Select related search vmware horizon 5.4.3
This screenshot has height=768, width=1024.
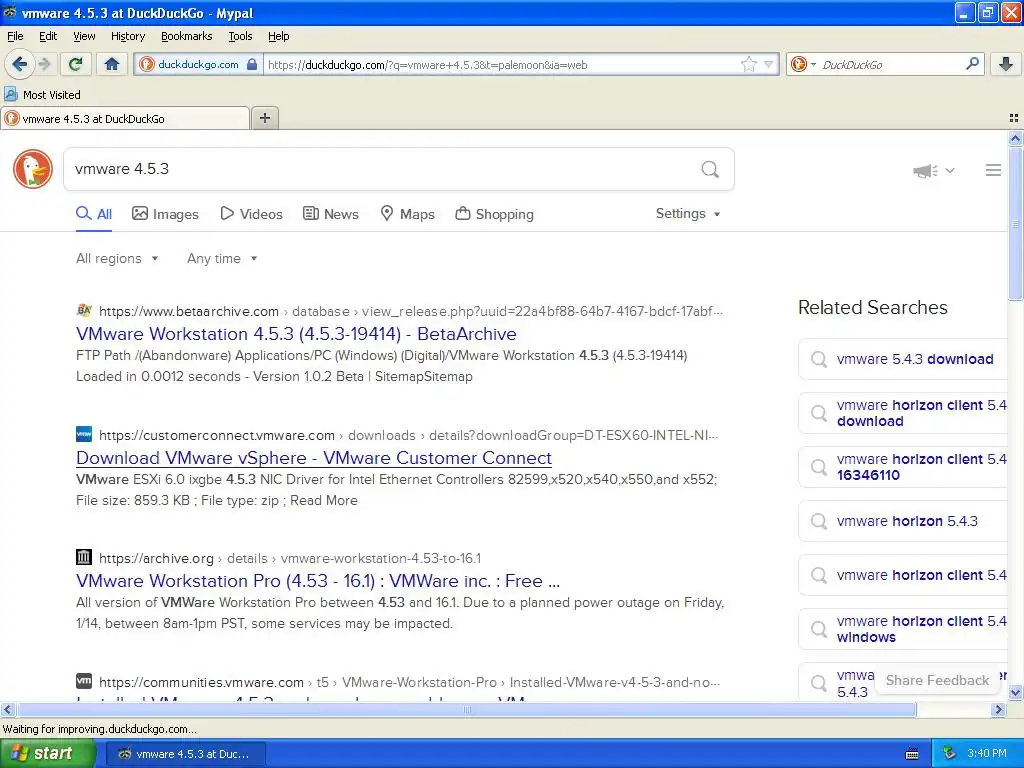(x=903, y=521)
